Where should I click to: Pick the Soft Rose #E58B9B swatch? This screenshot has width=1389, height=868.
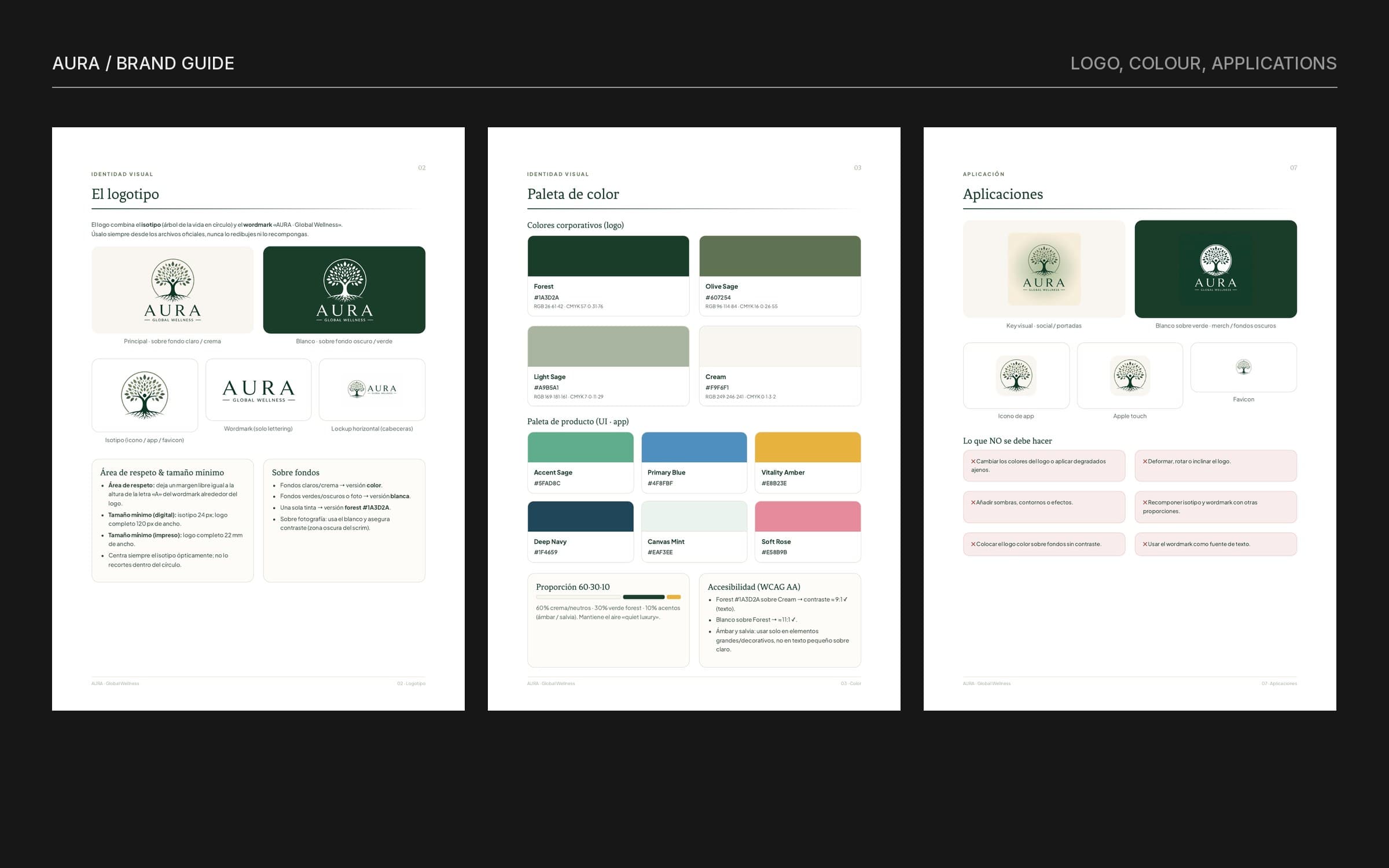tap(808, 517)
